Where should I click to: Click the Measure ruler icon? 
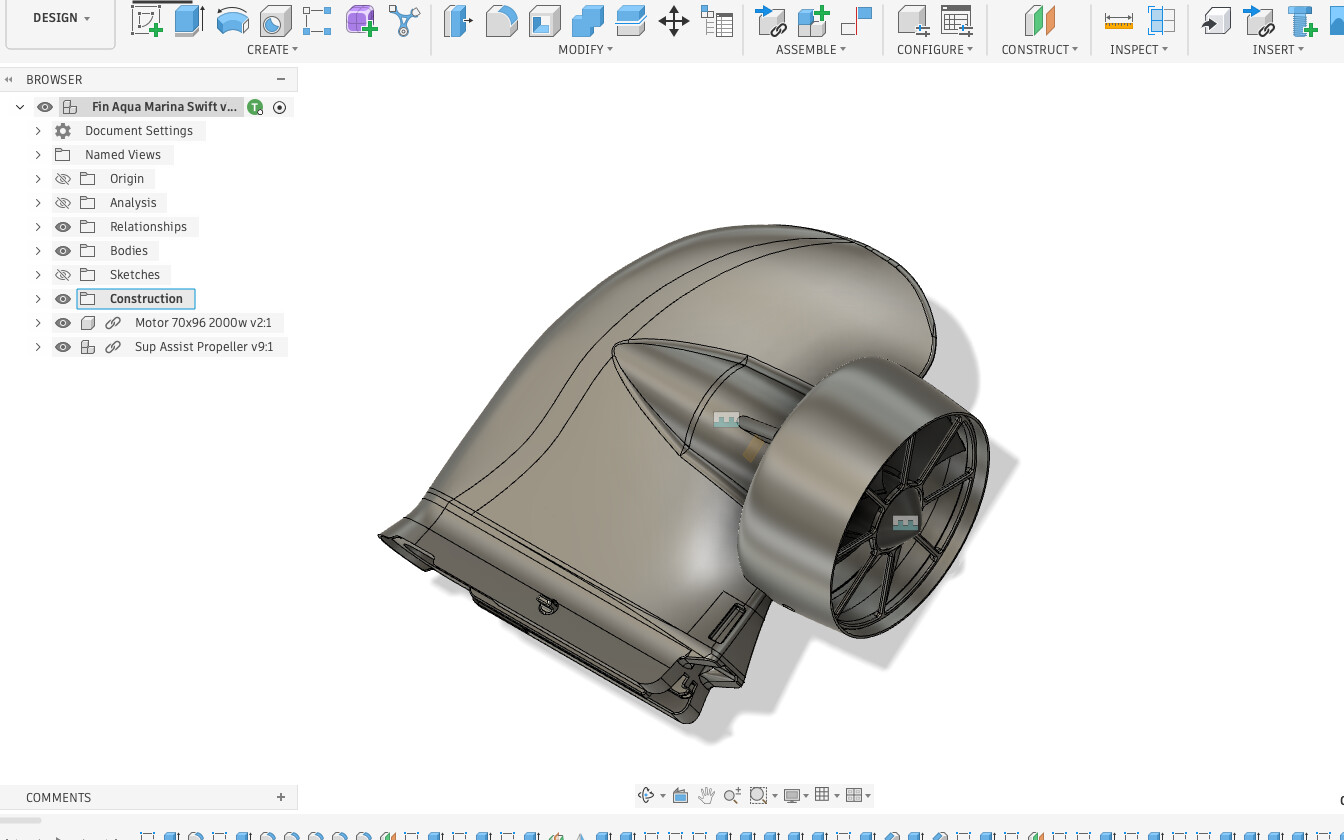[x=1118, y=21]
